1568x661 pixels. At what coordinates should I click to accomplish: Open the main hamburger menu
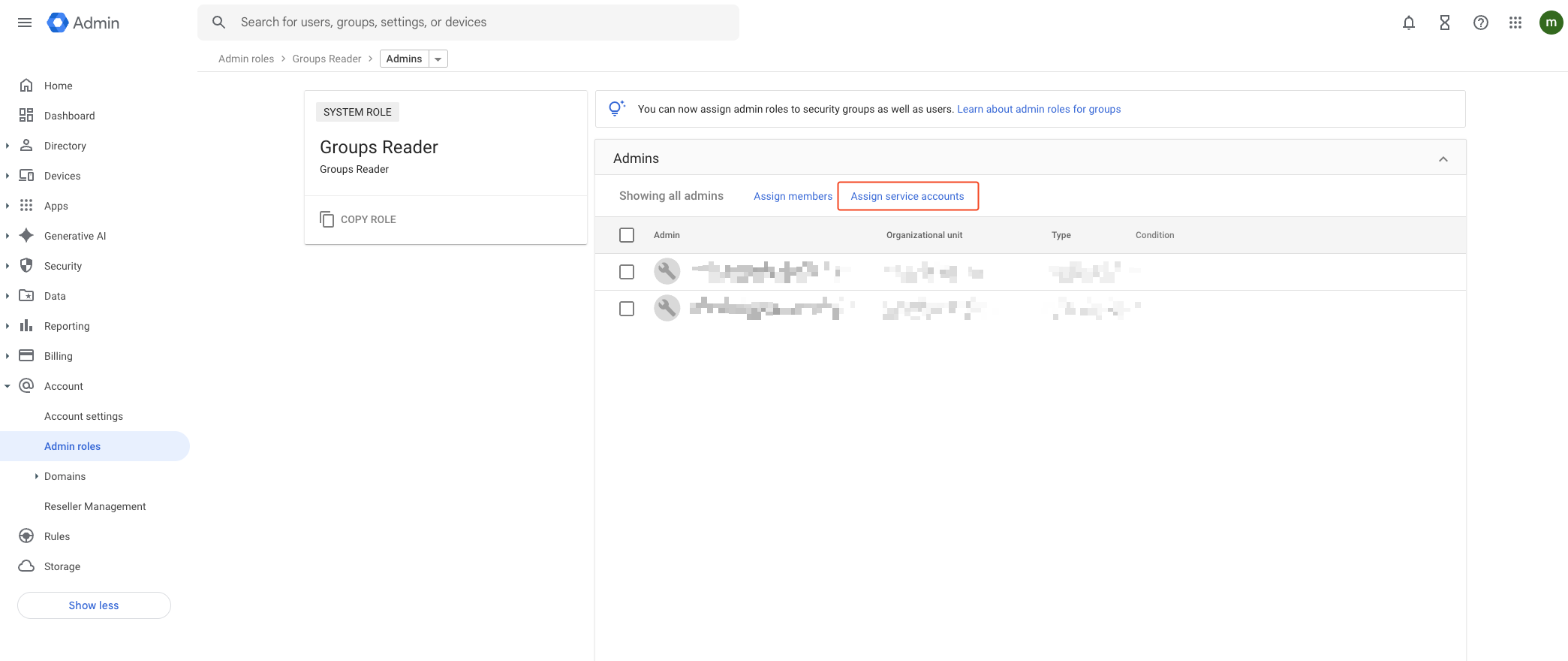[x=25, y=23]
